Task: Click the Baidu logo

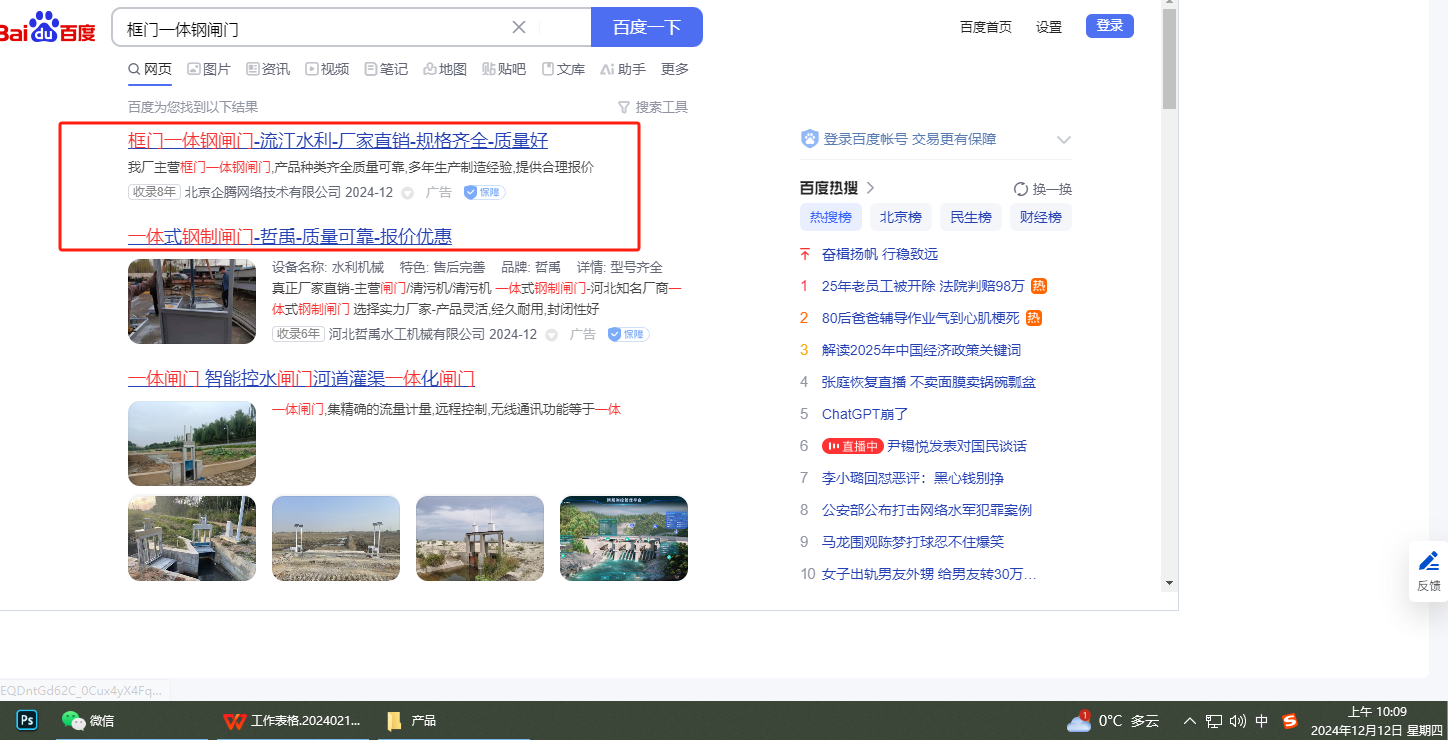Action: 47,27
